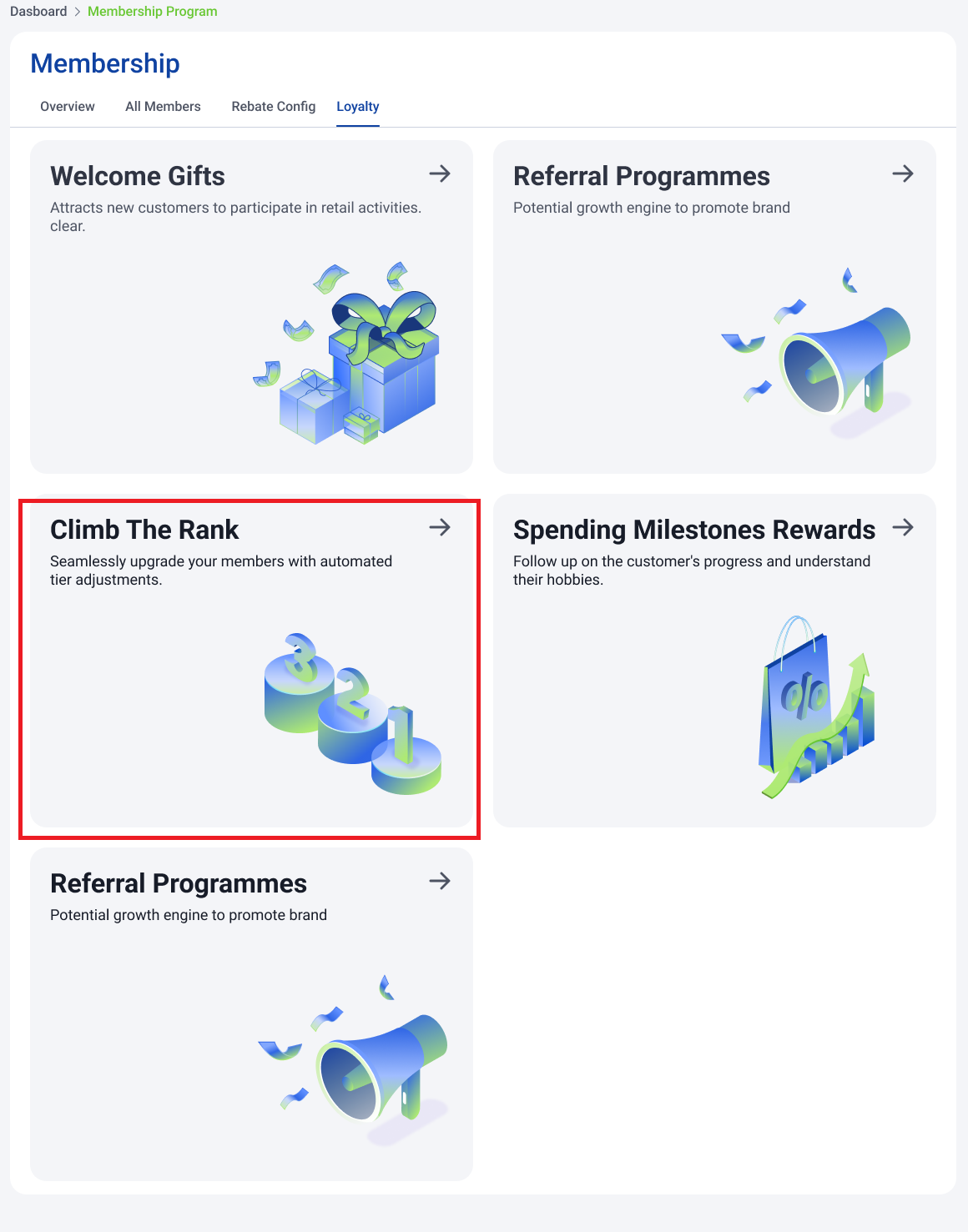Viewport: 968px width, 1232px height.
Task: Select the Loyalty tab
Action: 358,106
